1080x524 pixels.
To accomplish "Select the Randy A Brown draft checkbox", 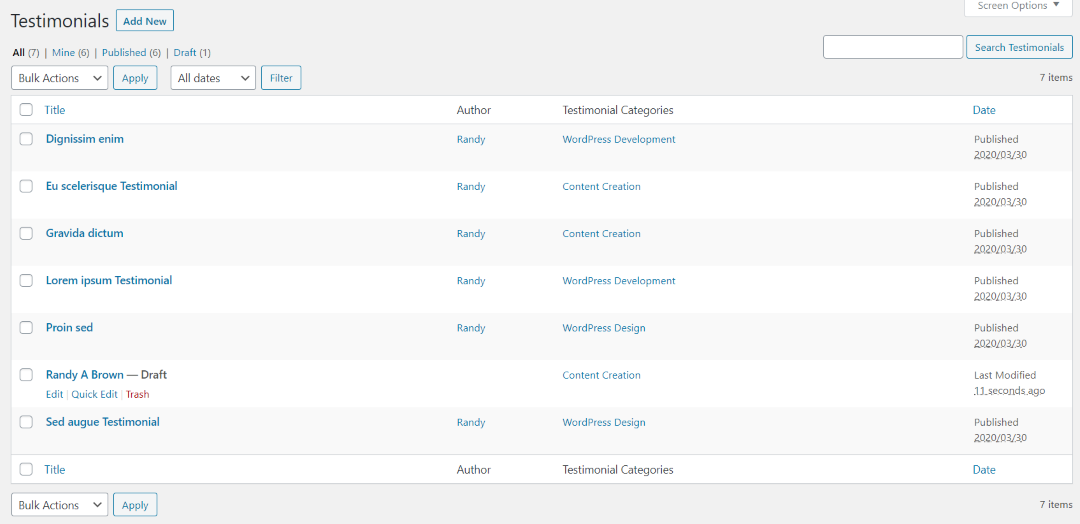I will [26, 375].
